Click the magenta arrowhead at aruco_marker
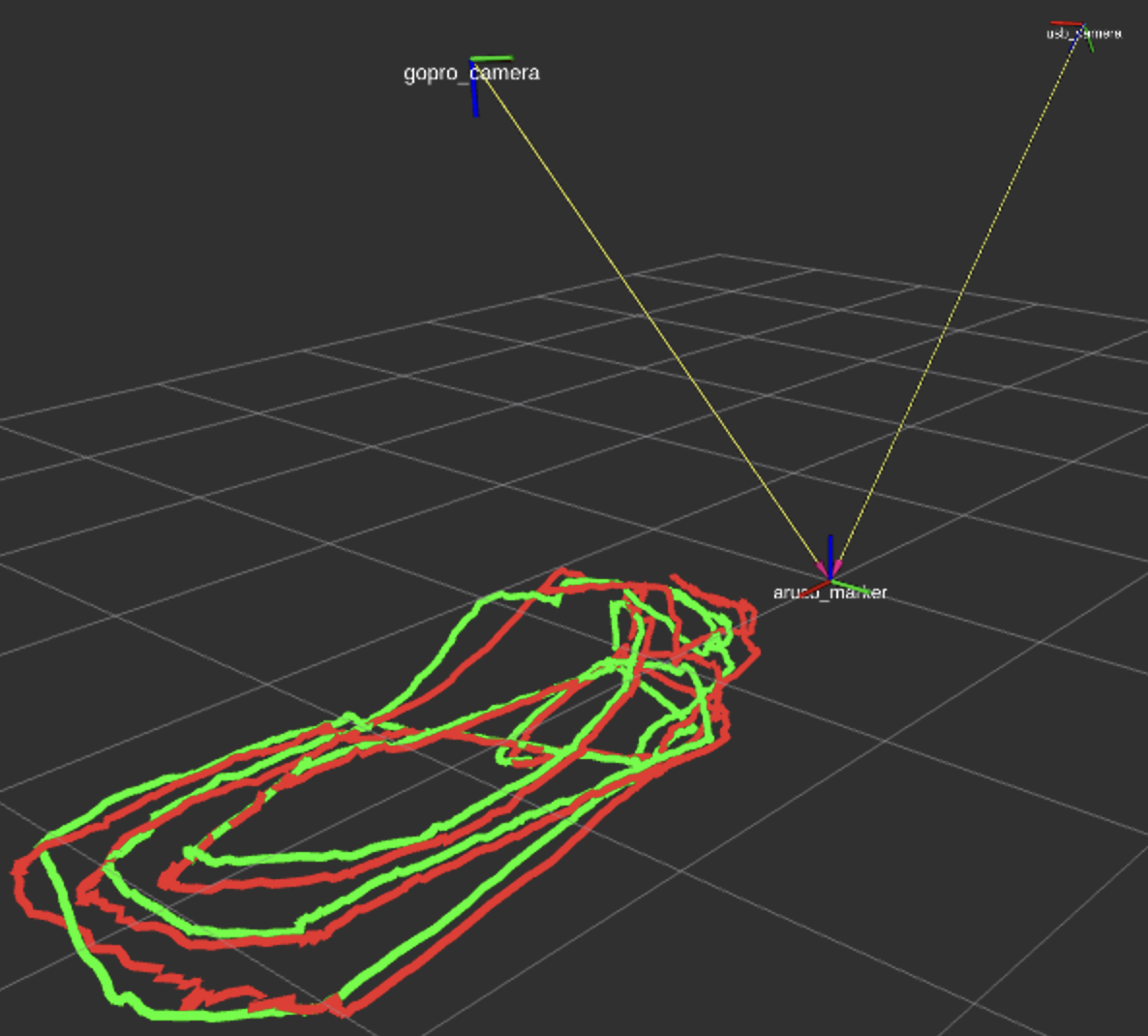Viewport: 1148px width, 1036px height. [x=829, y=568]
